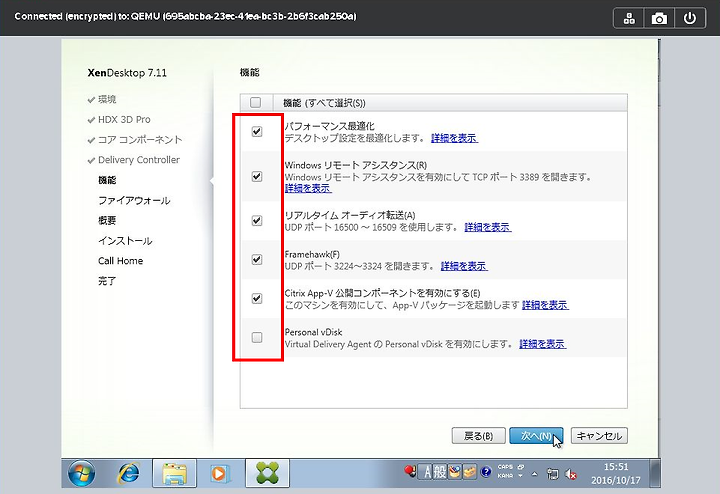Uncheck リアルタイム オーディオ転送 checkbox

257,220
